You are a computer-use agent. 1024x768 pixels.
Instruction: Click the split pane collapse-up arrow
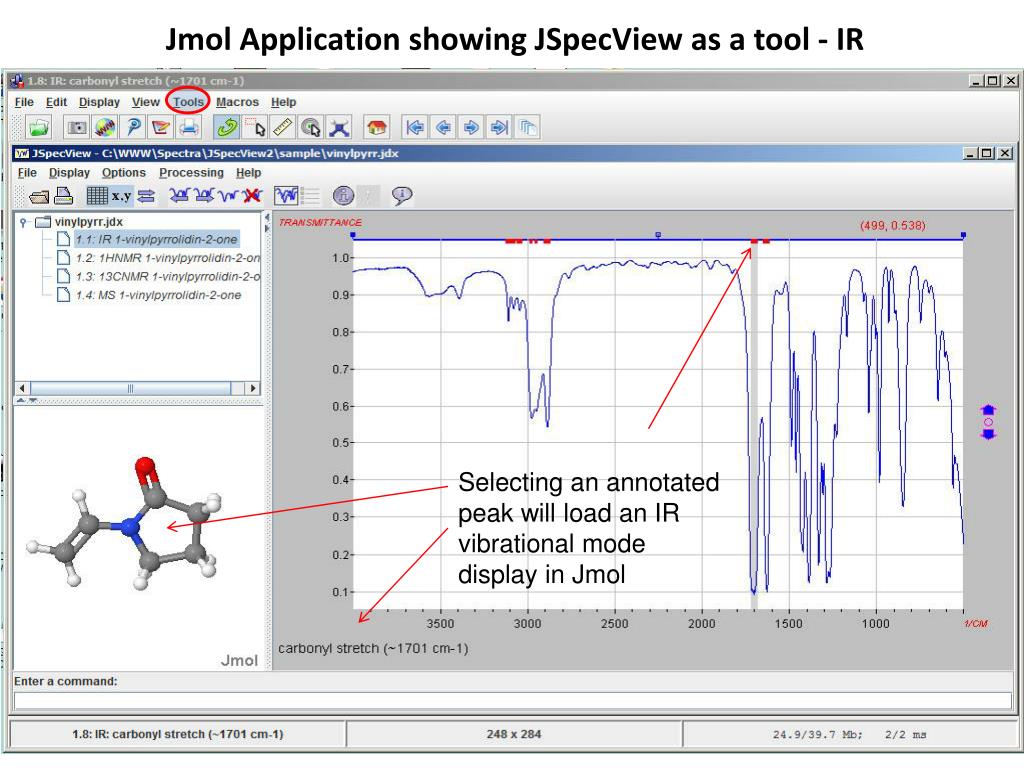click(x=21, y=400)
